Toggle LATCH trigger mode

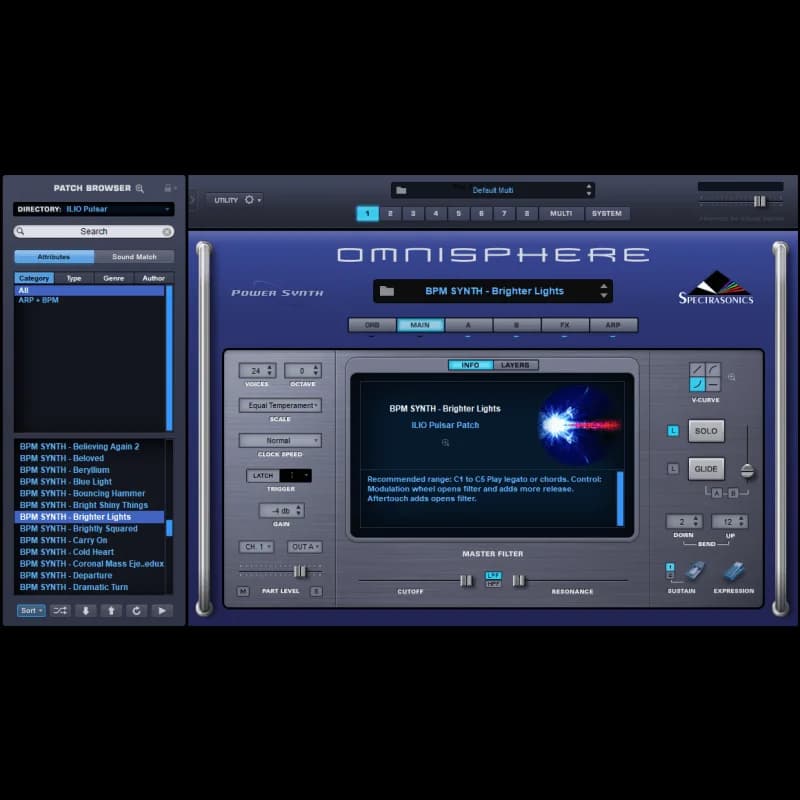[264, 475]
